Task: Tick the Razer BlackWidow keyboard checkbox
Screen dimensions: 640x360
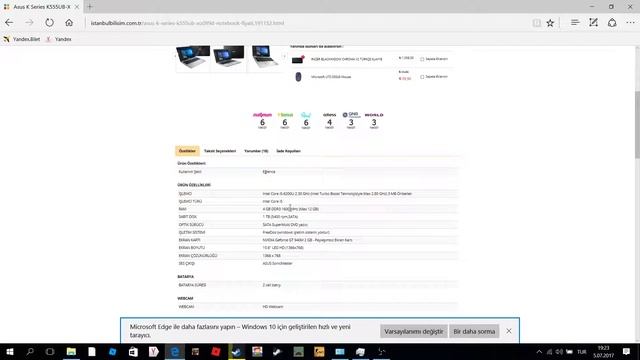Action: pyautogui.click(x=422, y=59)
